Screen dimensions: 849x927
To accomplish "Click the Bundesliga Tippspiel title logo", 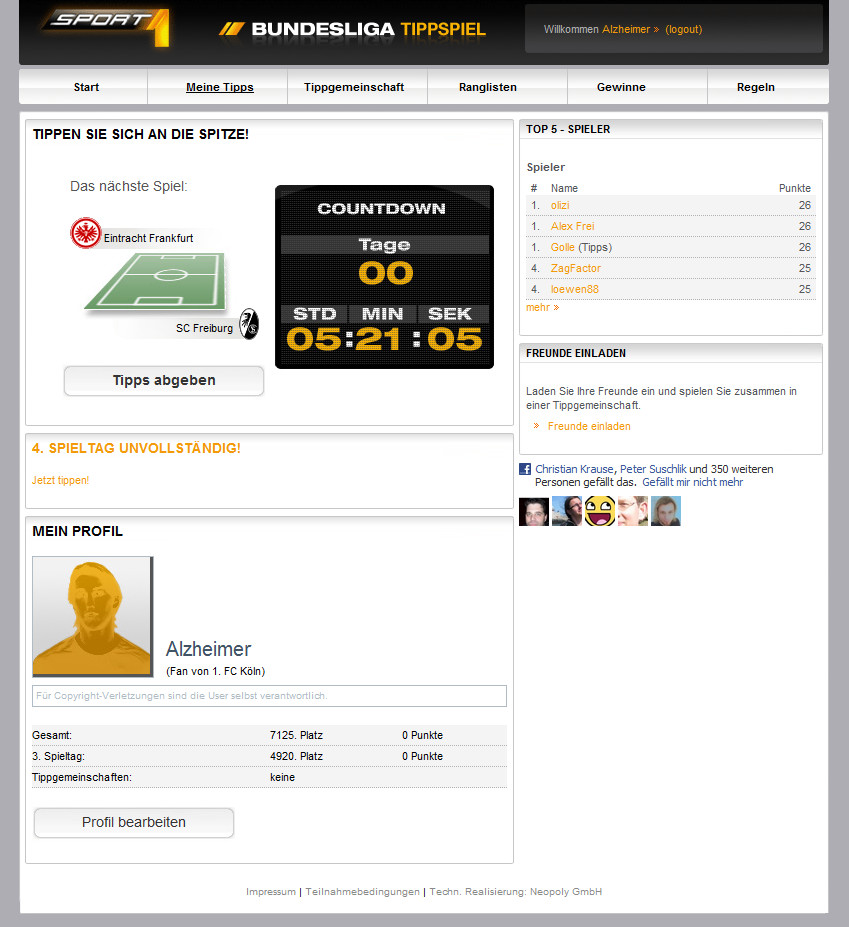I will pyautogui.click(x=353, y=29).
